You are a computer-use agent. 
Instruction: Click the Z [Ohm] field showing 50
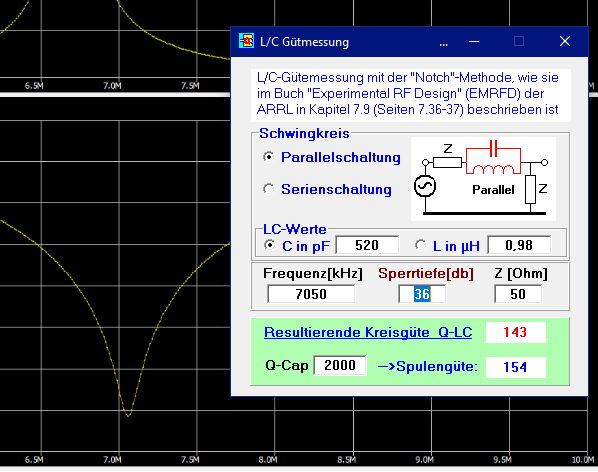[518, 294]
